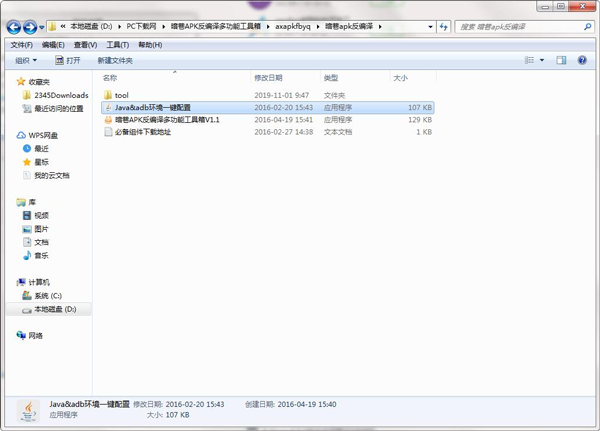Click the 库 libraries icon

tap(21, 202)
